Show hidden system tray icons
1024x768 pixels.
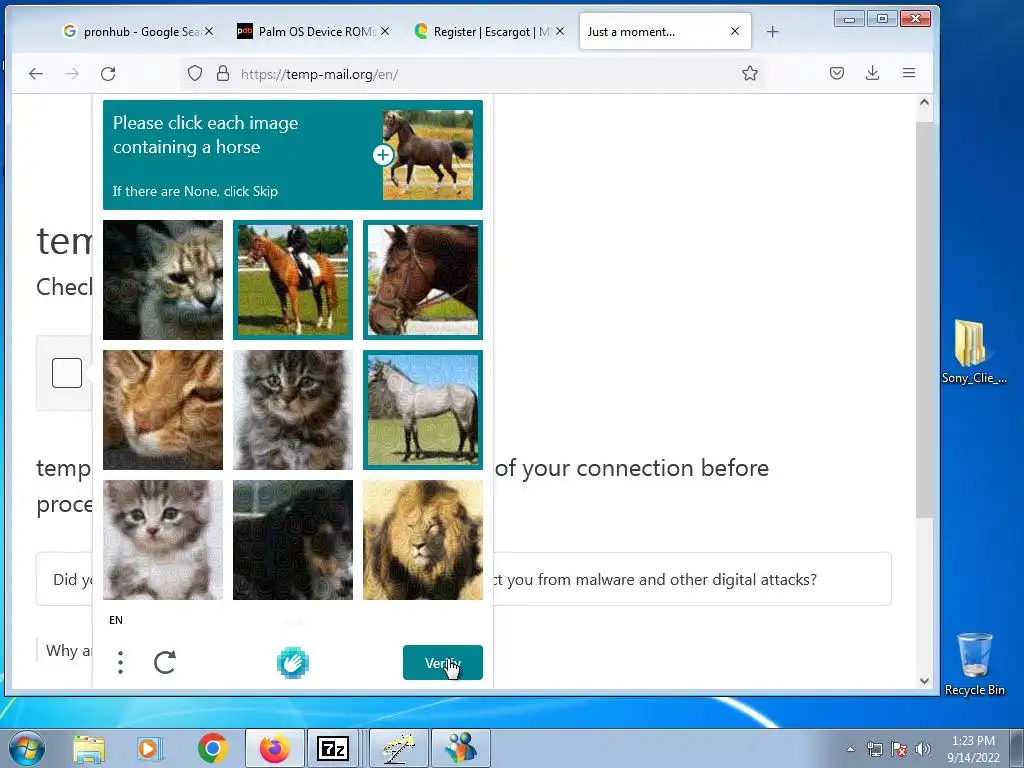850,749
